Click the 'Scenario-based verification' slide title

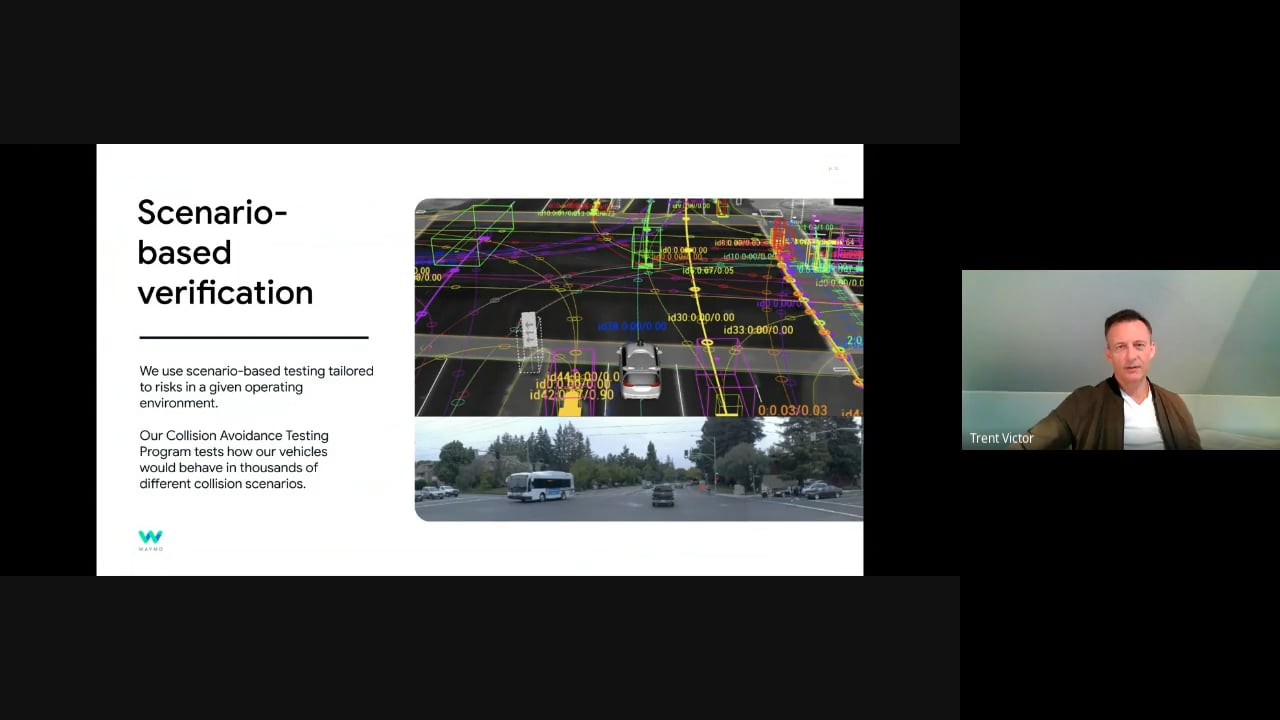[225, 252]
